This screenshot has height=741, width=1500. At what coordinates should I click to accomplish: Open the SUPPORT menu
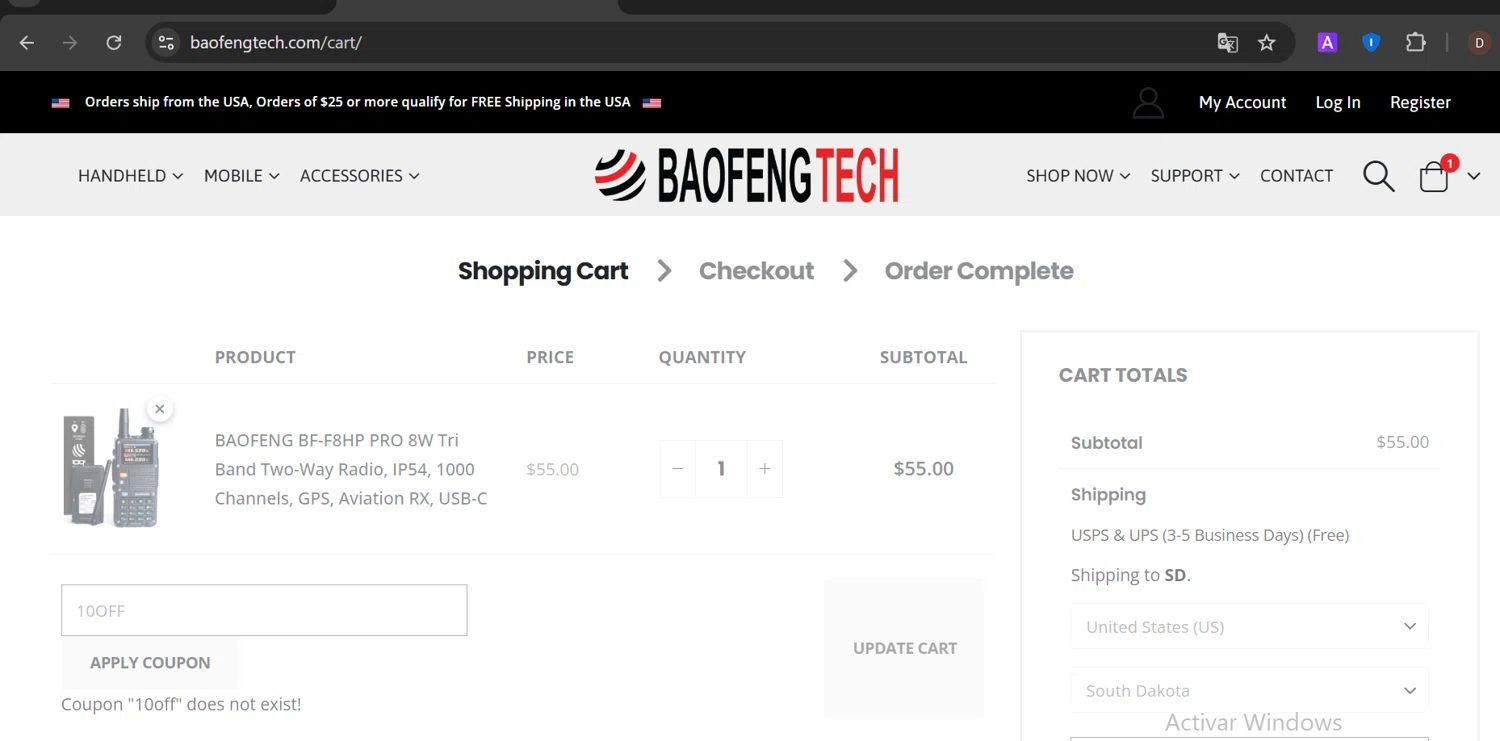pos(1195,176)
